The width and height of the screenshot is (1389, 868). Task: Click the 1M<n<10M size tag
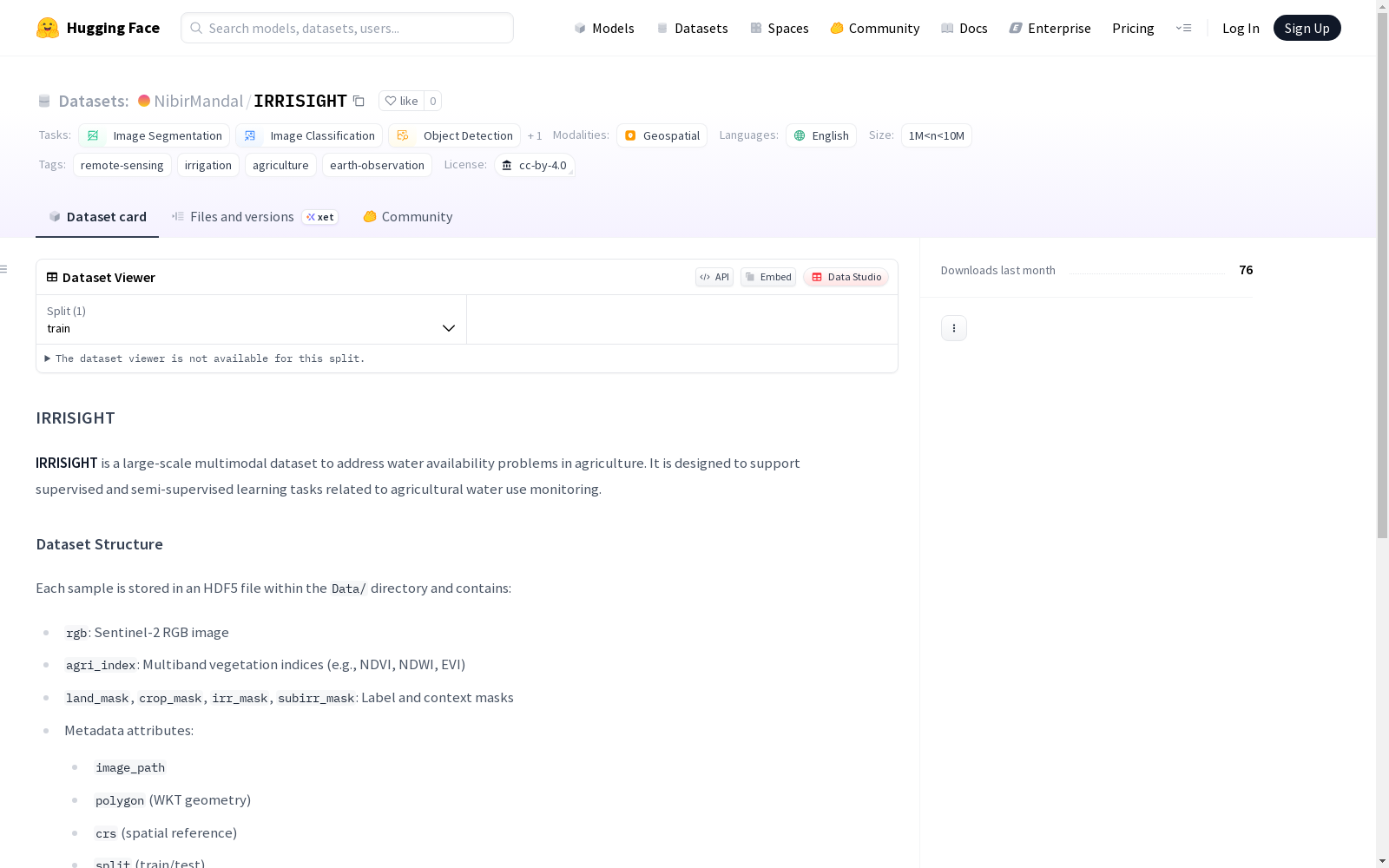pos(936,135)
